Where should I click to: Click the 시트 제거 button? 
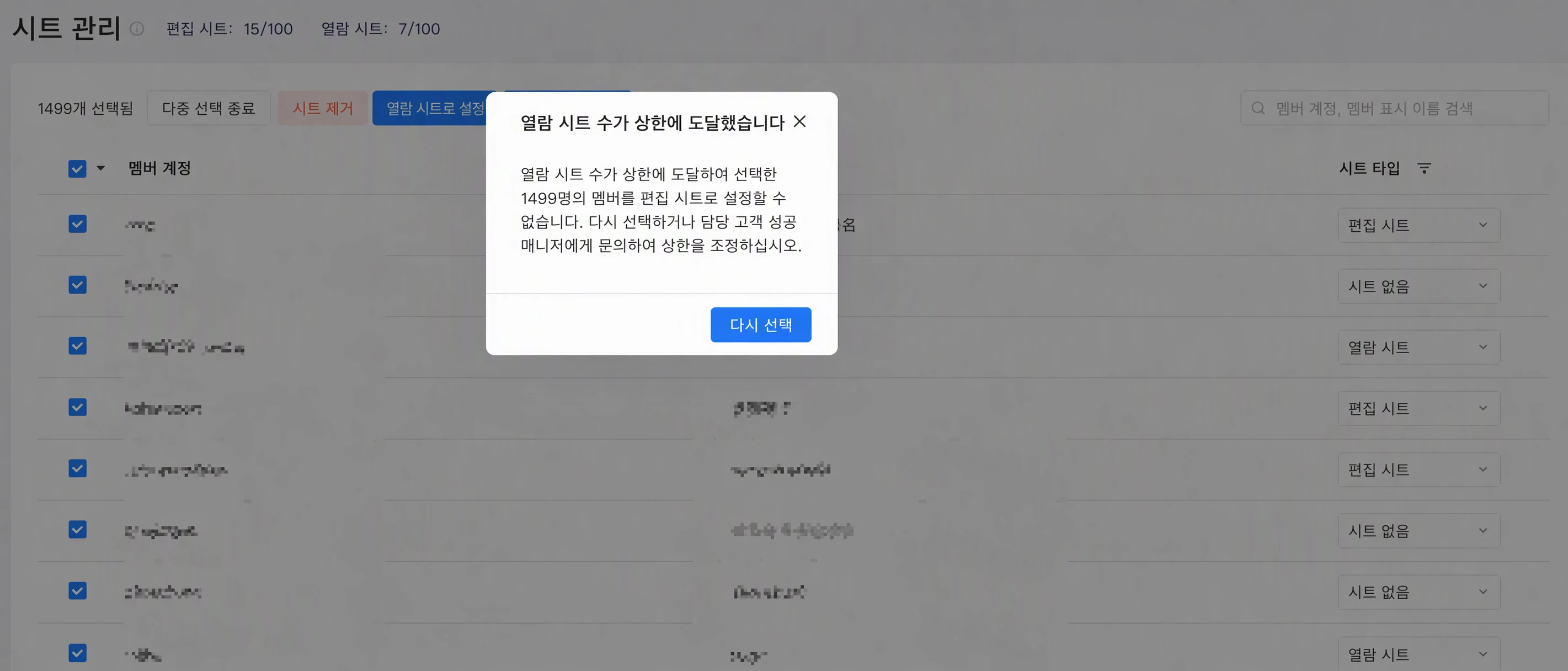coord(323,108)
